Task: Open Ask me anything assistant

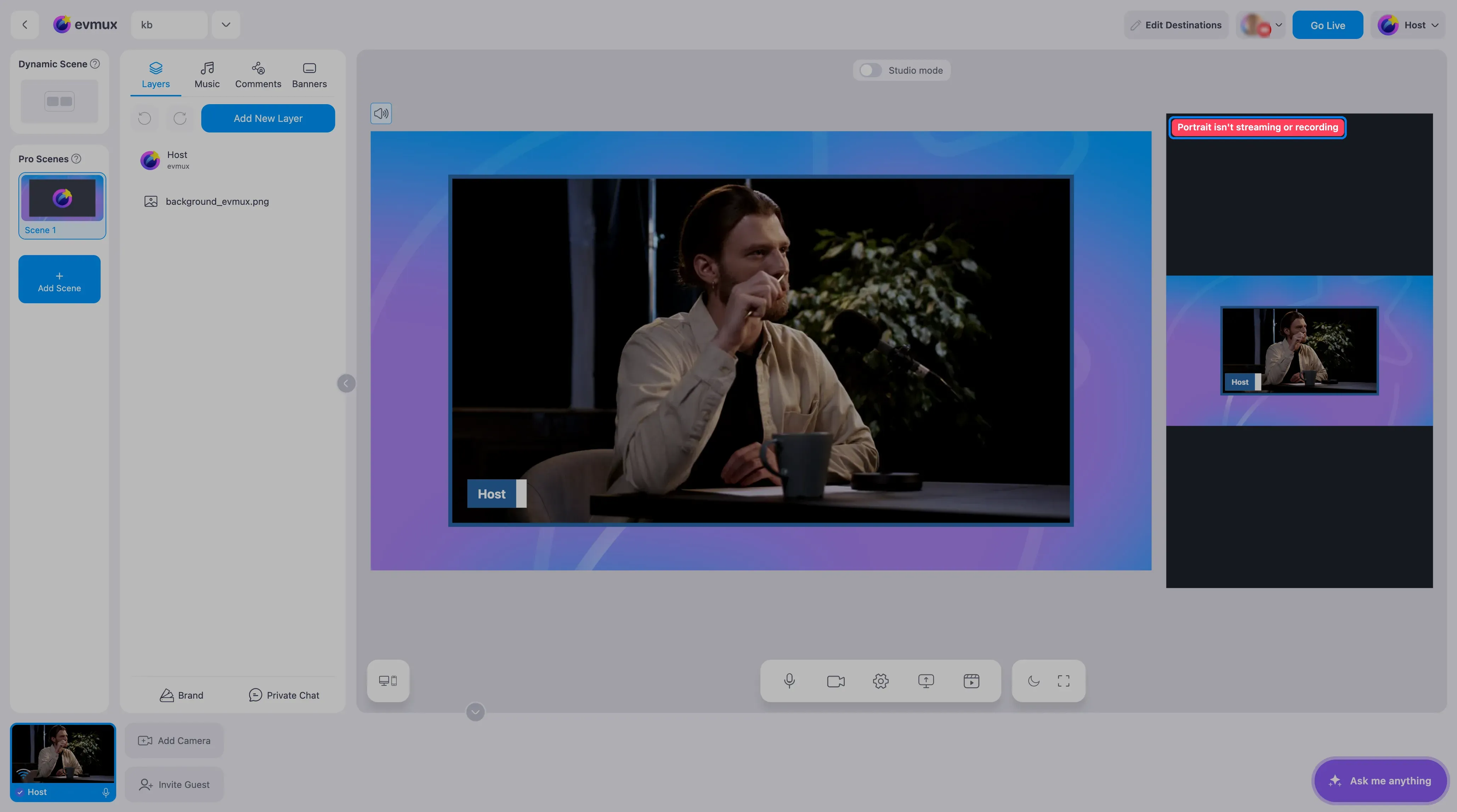Action: 1380,781
